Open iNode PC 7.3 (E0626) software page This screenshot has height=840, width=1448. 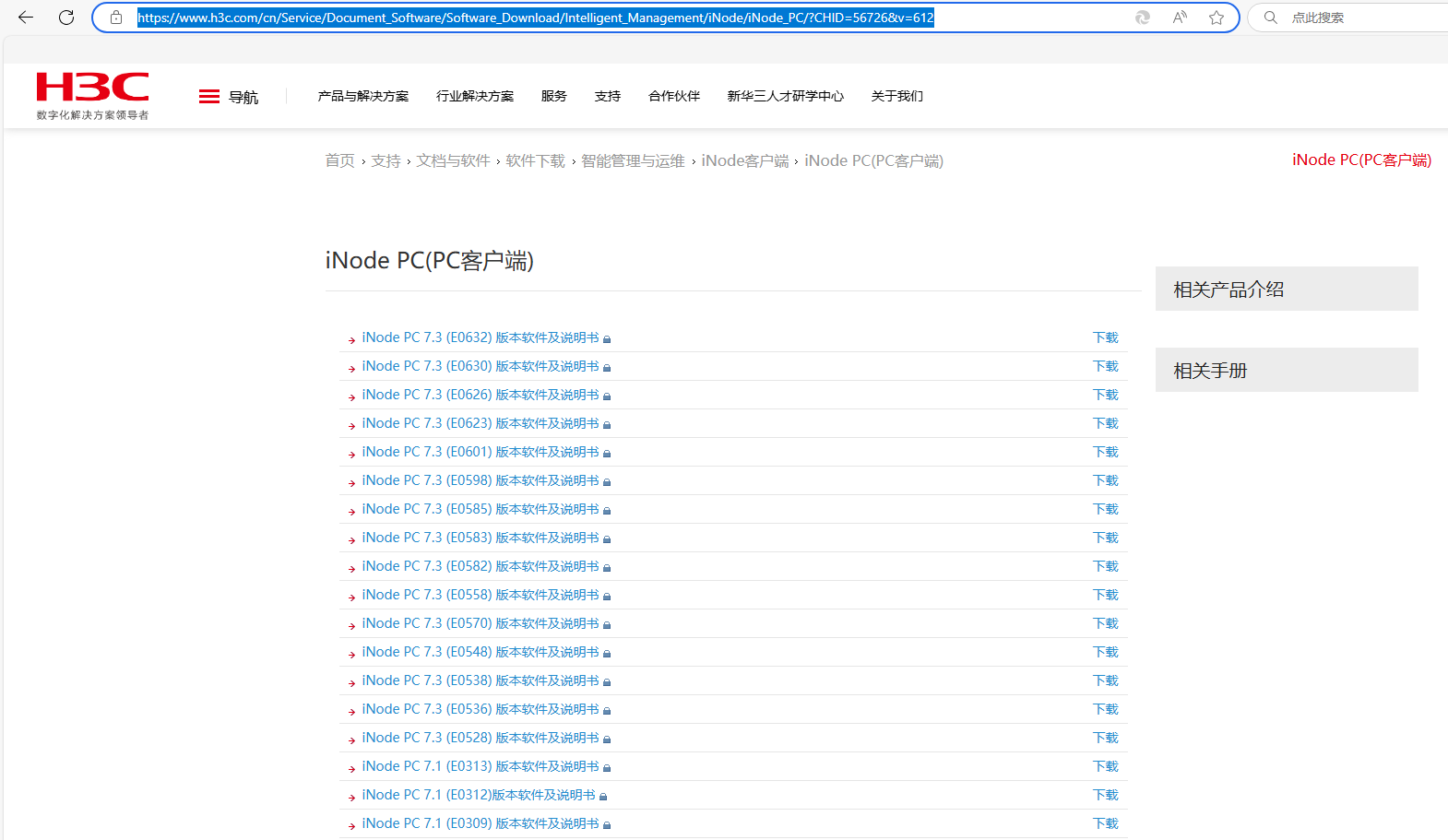[481, 395]
